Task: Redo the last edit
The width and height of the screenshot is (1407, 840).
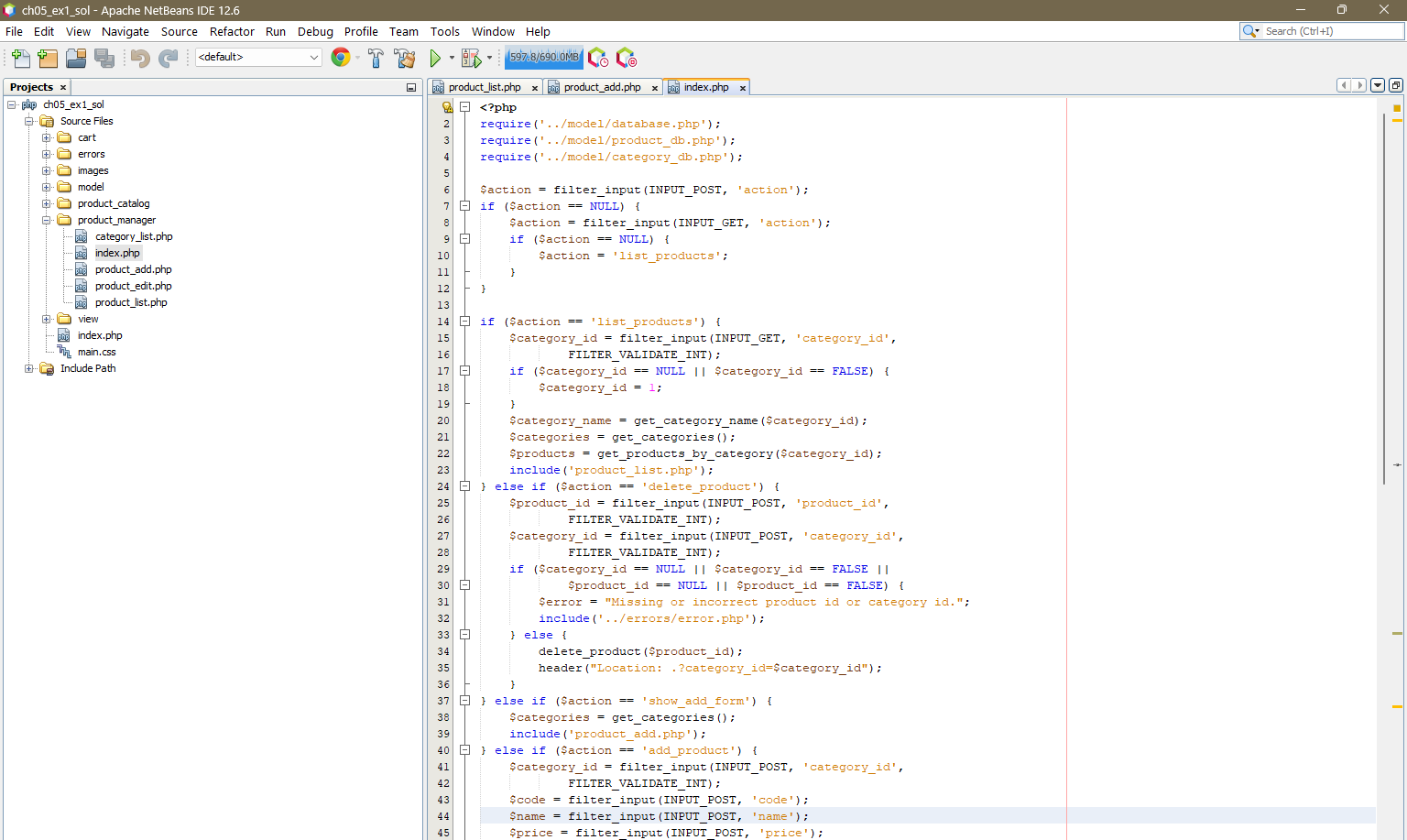Action: (x=168, y=58)
